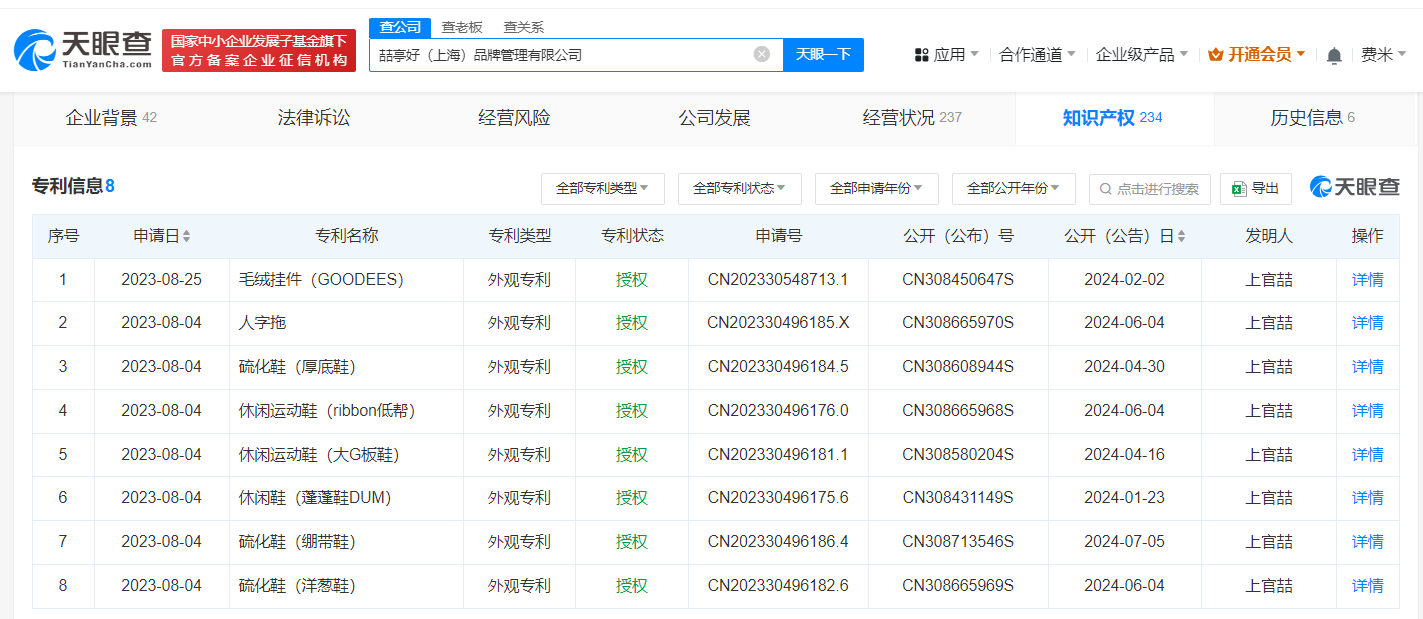The image size is (1423, 619).
Task: Expand the 全部专利状态 filter
Action: coord(740,189)
